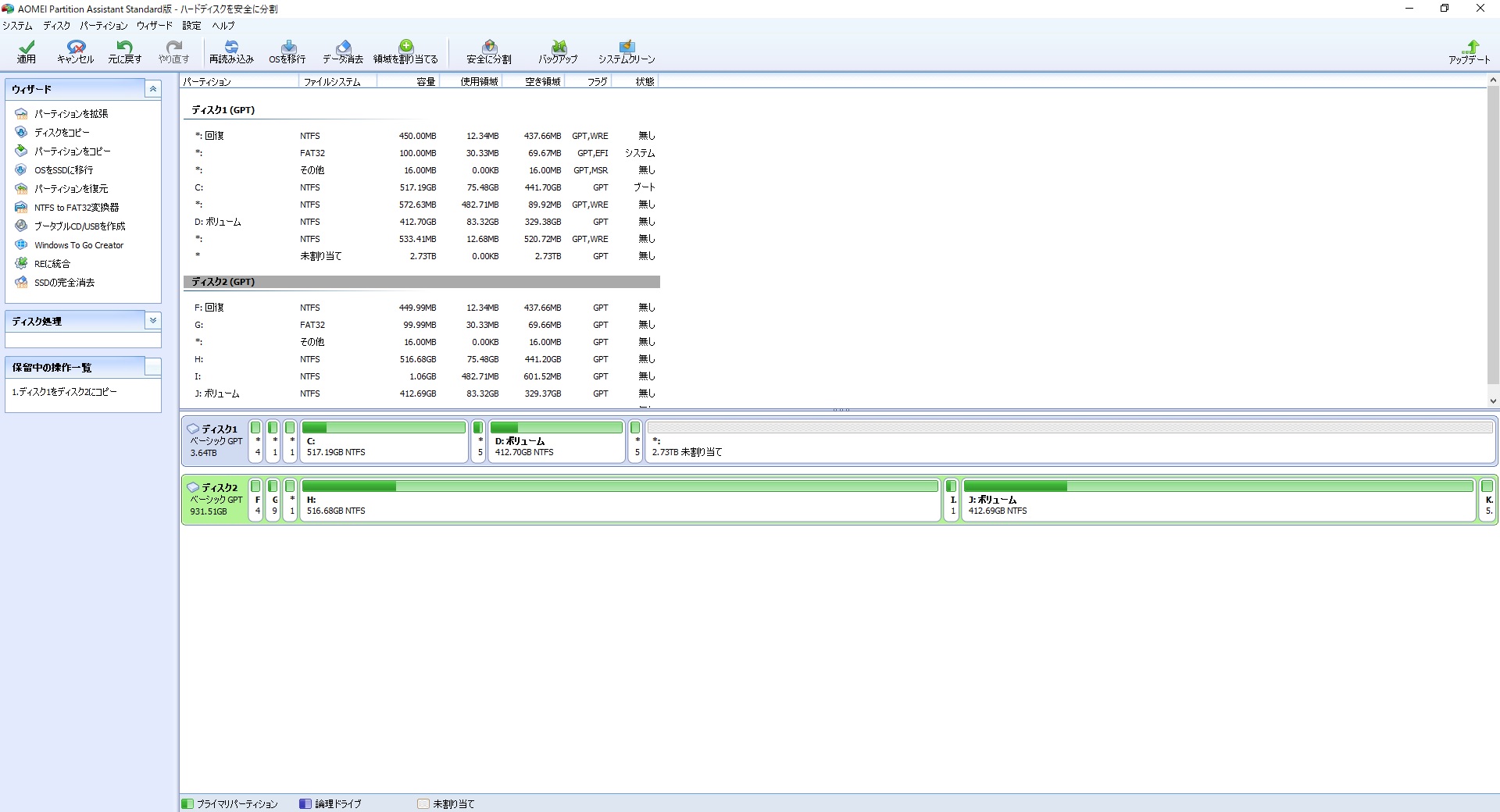
Task: Open Windows To Go Creator wizard
Action: click(78, 245)
